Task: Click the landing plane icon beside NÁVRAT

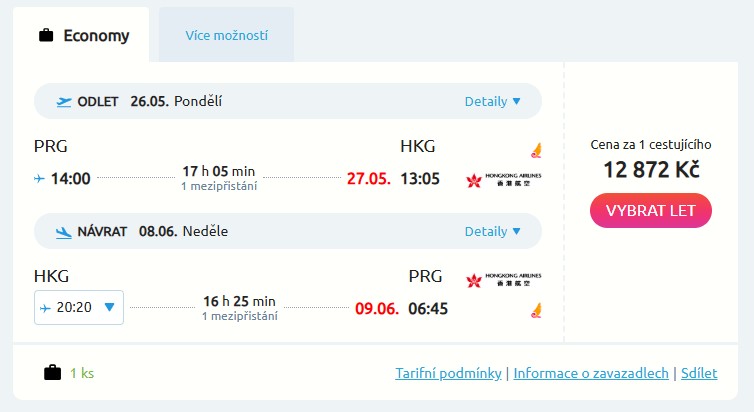Action: point(65,232)
